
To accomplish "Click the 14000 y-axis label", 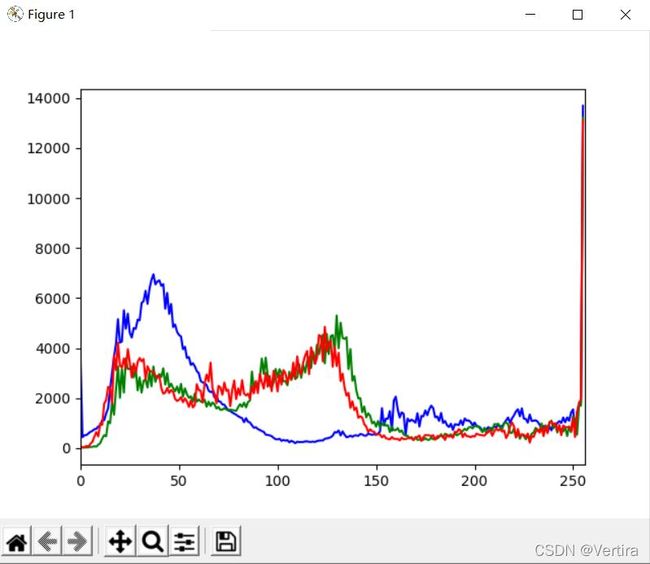I will click(48, 99).
